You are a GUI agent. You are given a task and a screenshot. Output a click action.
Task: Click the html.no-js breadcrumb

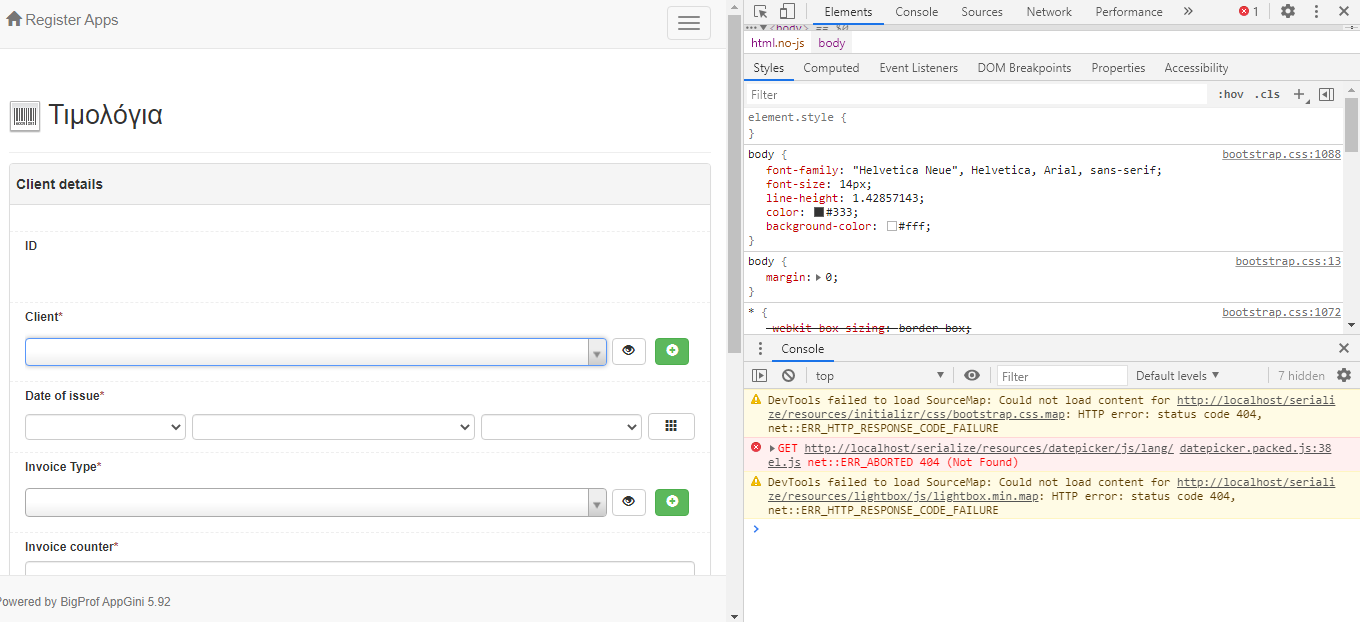pyautogui.click(x=777, y=43)
